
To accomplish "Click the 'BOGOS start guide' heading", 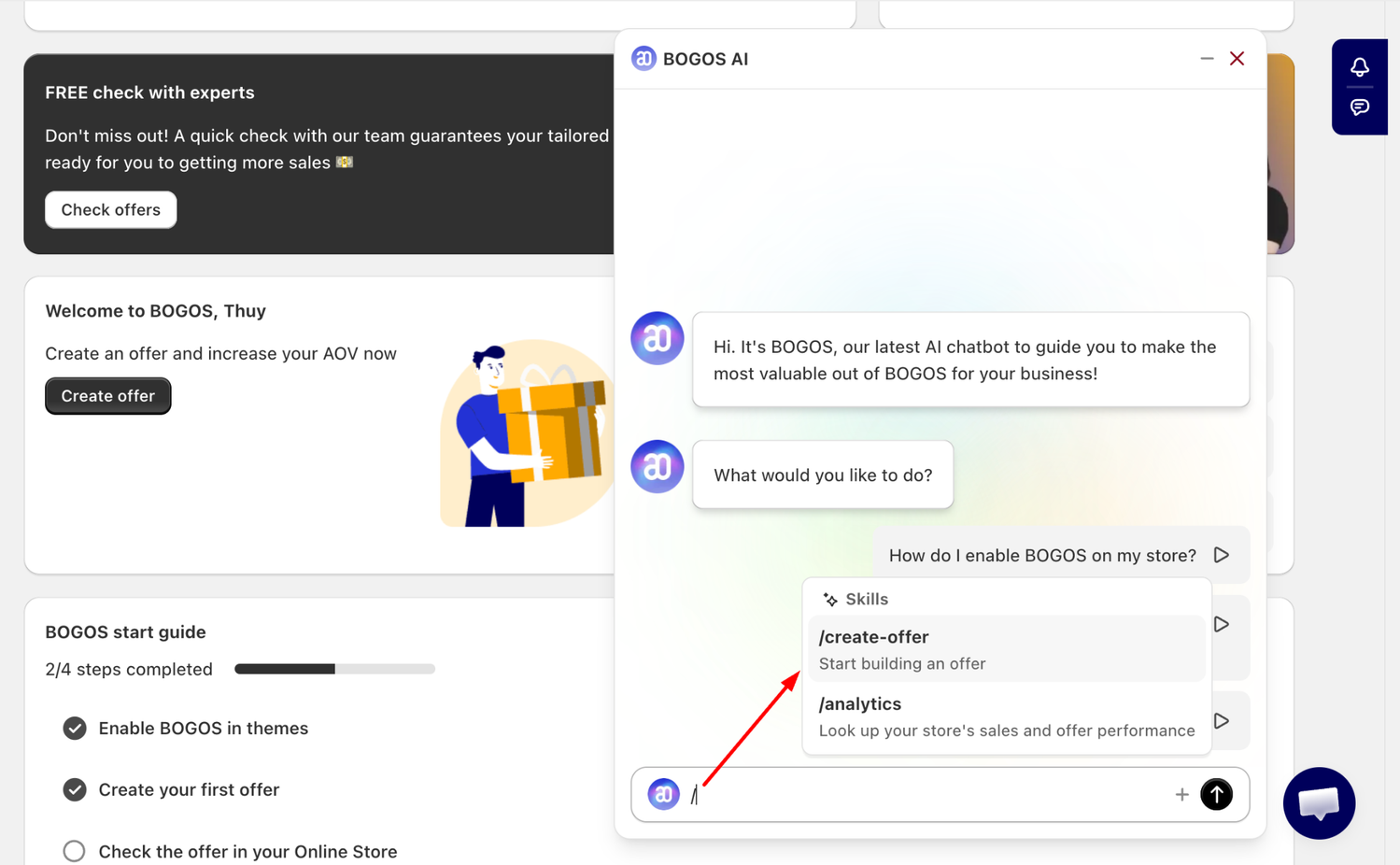I will pyautogui.click(x=126, y=631).
